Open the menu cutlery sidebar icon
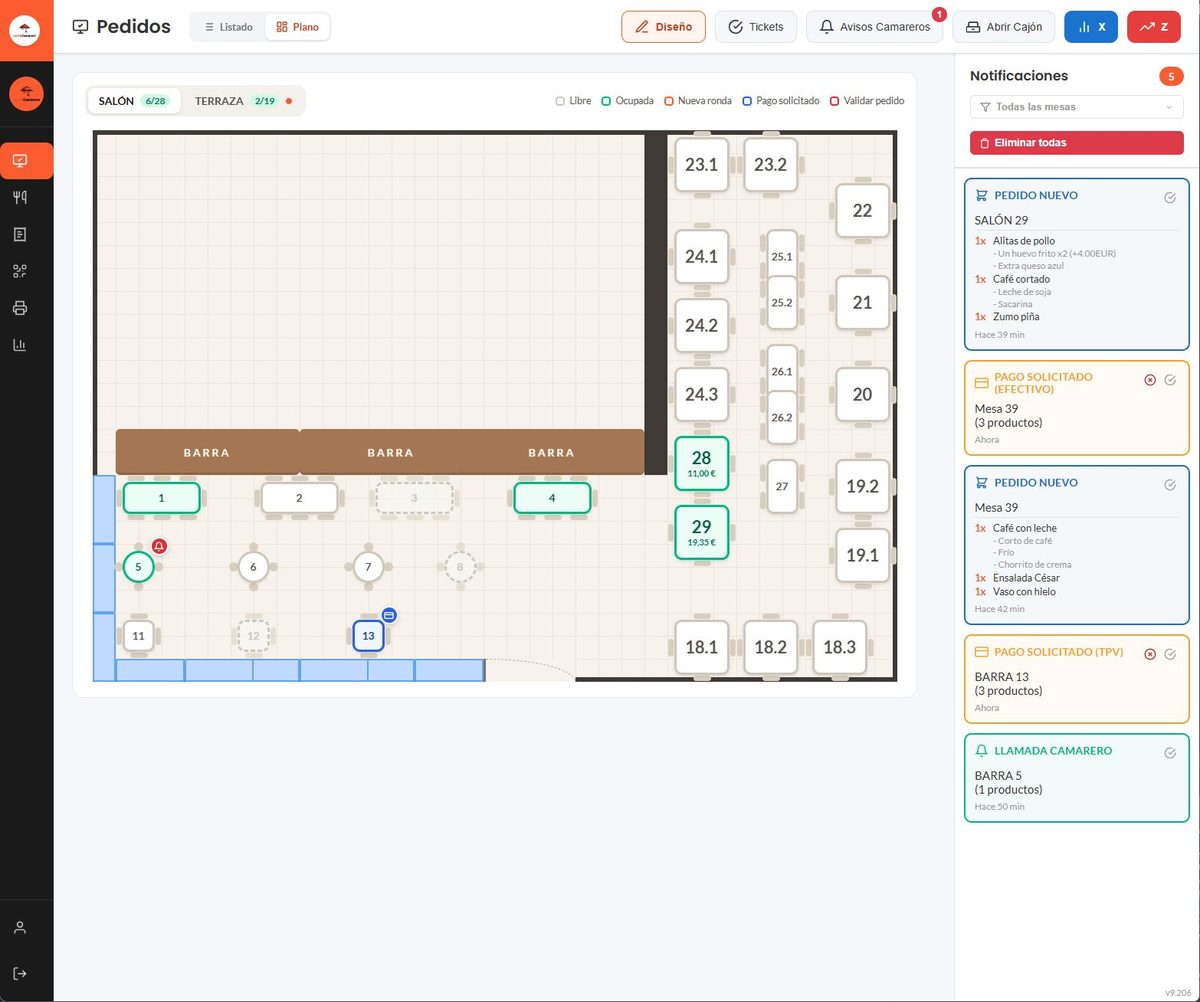This screenshot has width=1200, height=1002. (x=20, y=197)
